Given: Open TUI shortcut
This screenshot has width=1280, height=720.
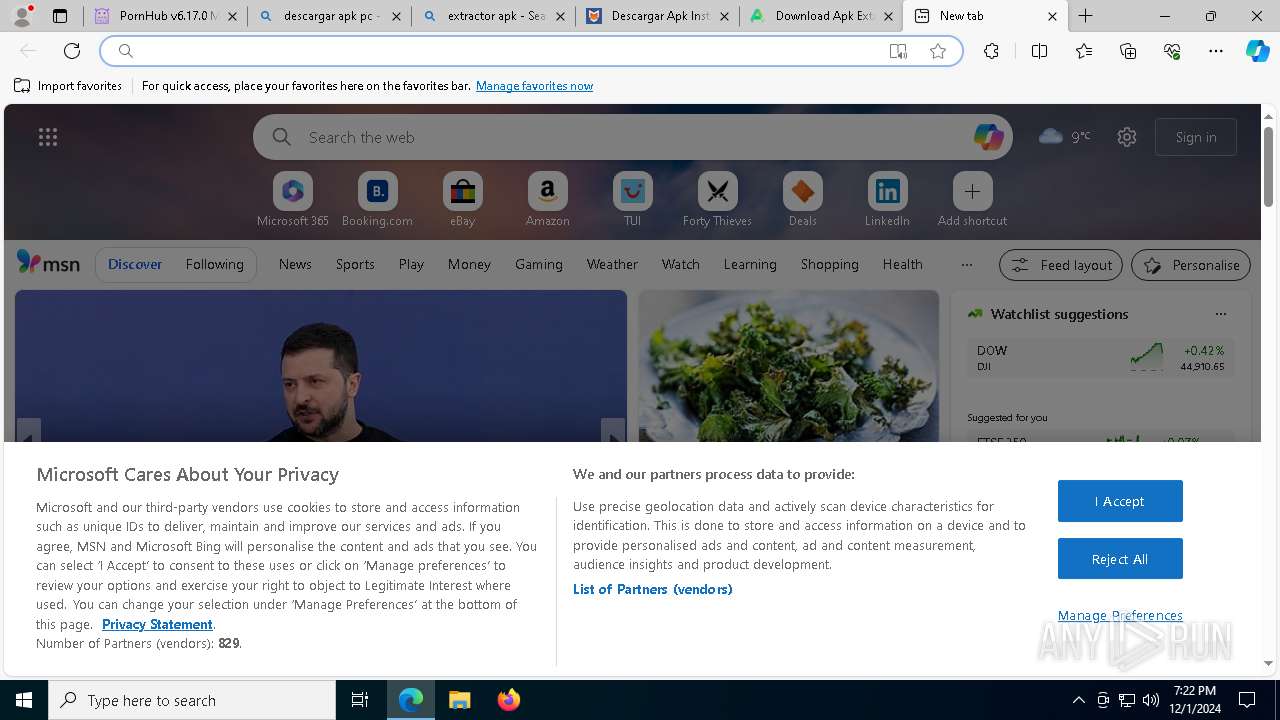Looking at the screenshot, I should 632,199.
